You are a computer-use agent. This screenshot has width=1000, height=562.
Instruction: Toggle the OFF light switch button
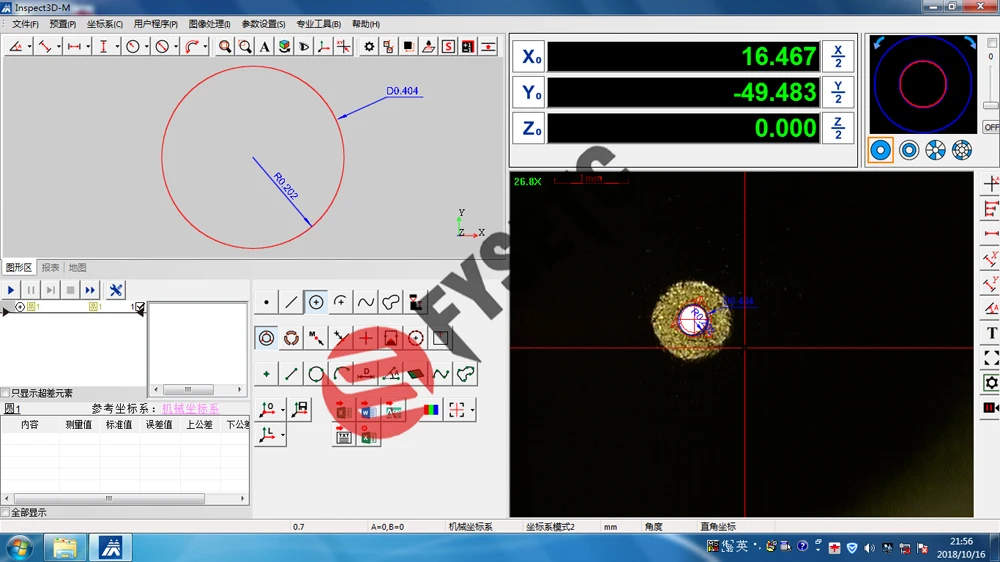pyautogui.click(x=991, y=127)
